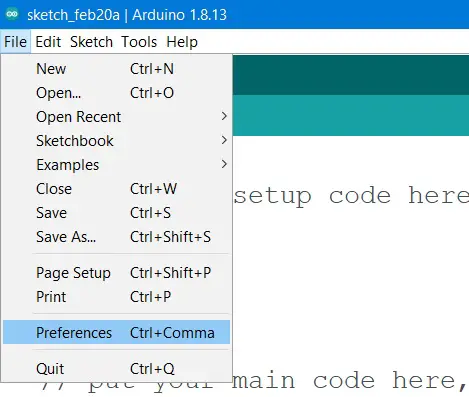Open the Sketch menu
Screen dimensions: 469x397
click(91, 42)
